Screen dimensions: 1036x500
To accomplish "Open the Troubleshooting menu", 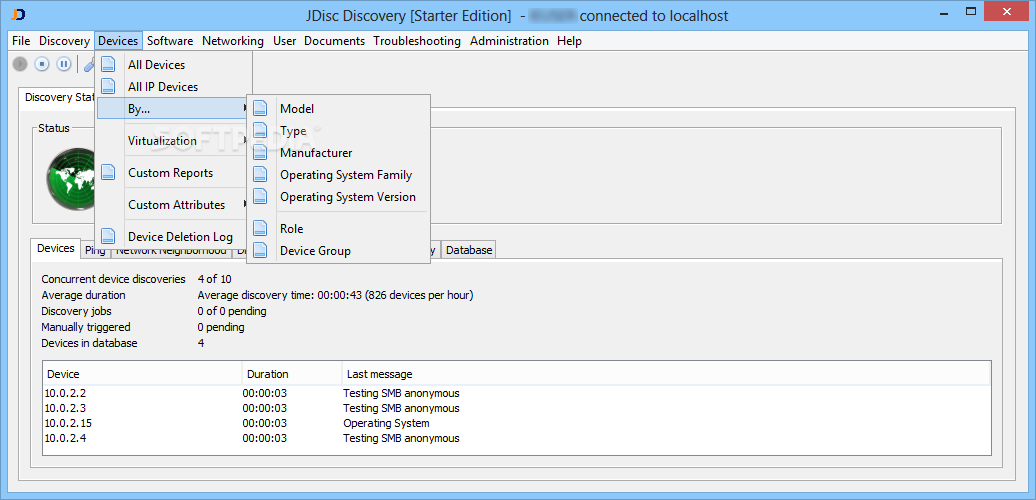I will (x=417, y=41).
